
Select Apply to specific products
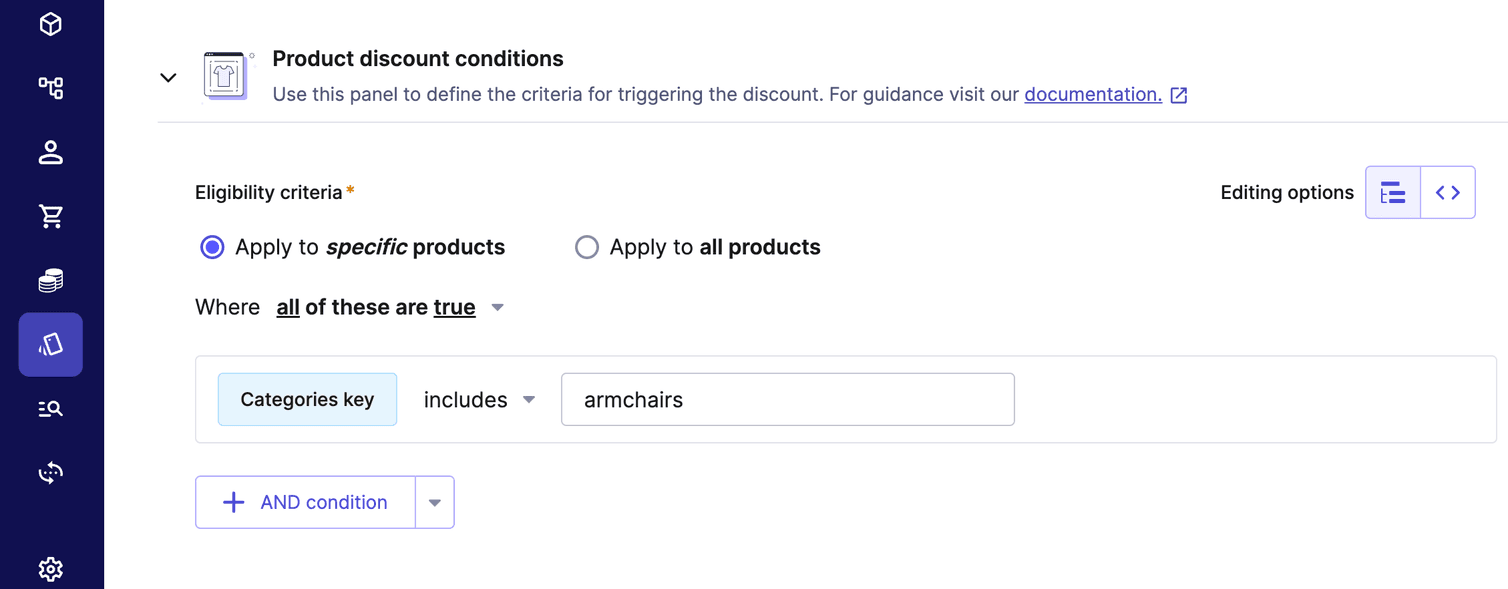click(212, 247)
